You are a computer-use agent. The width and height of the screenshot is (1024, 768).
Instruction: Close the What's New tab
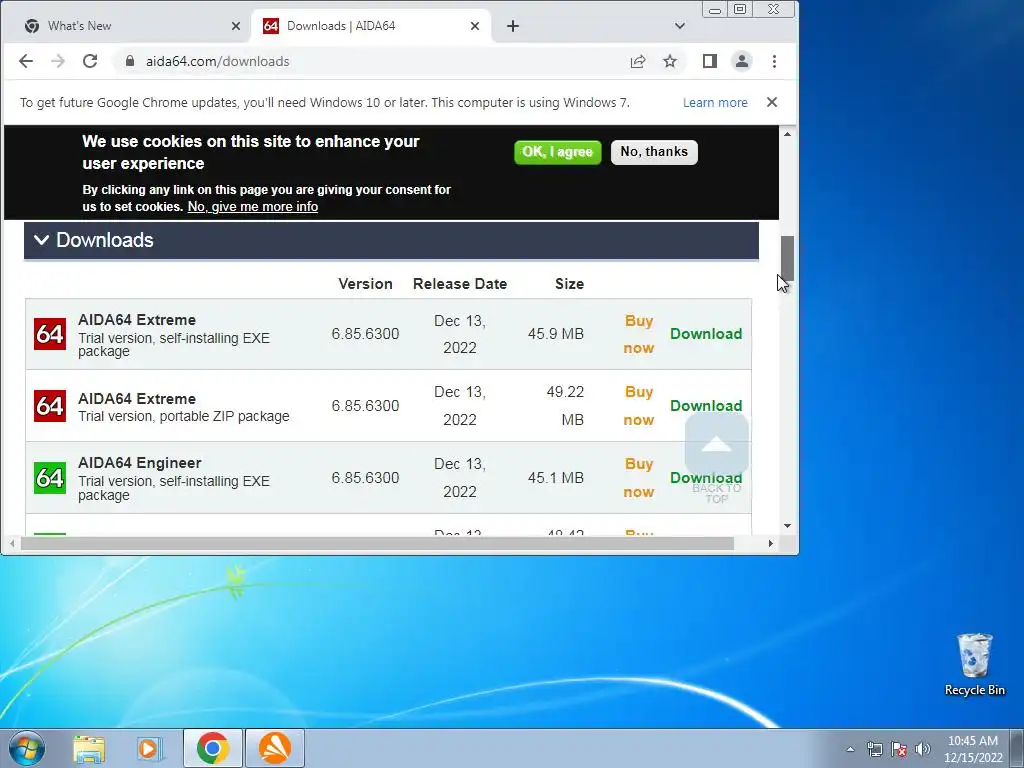click(x=236, y=26)
